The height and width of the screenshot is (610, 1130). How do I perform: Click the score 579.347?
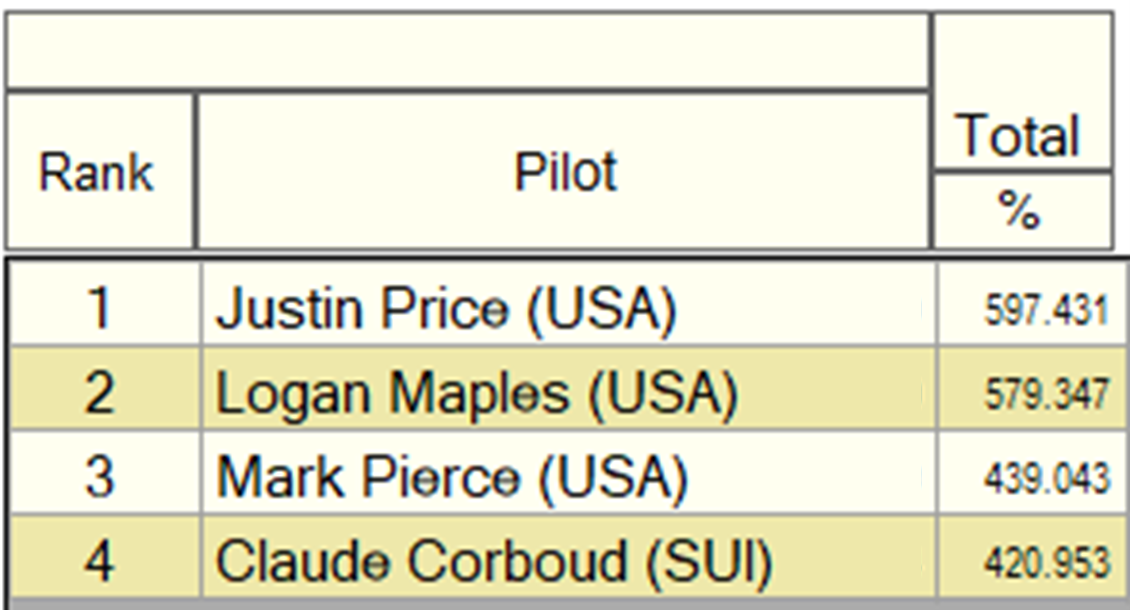pyautogui.click(x=1046, y=395)
